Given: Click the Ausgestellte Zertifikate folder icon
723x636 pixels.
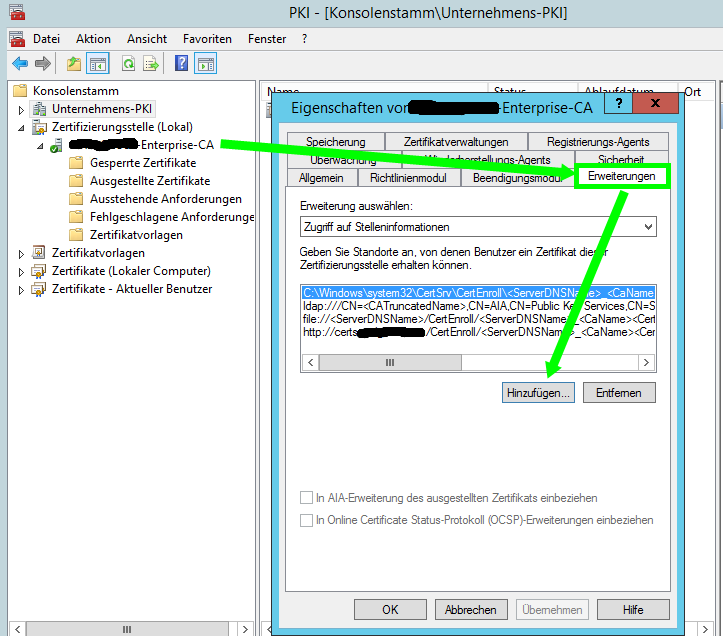Looking at the screenshot, I should click(76, 181).
